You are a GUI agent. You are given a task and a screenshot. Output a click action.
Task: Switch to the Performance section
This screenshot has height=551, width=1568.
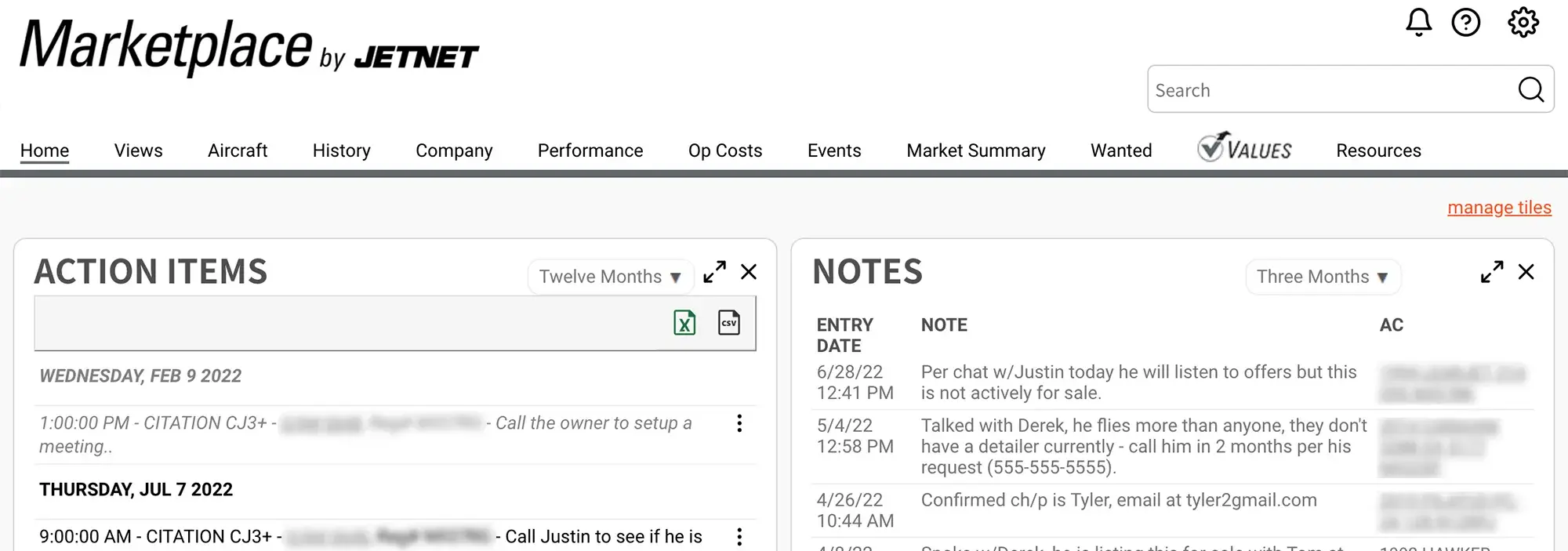point(590,150)
